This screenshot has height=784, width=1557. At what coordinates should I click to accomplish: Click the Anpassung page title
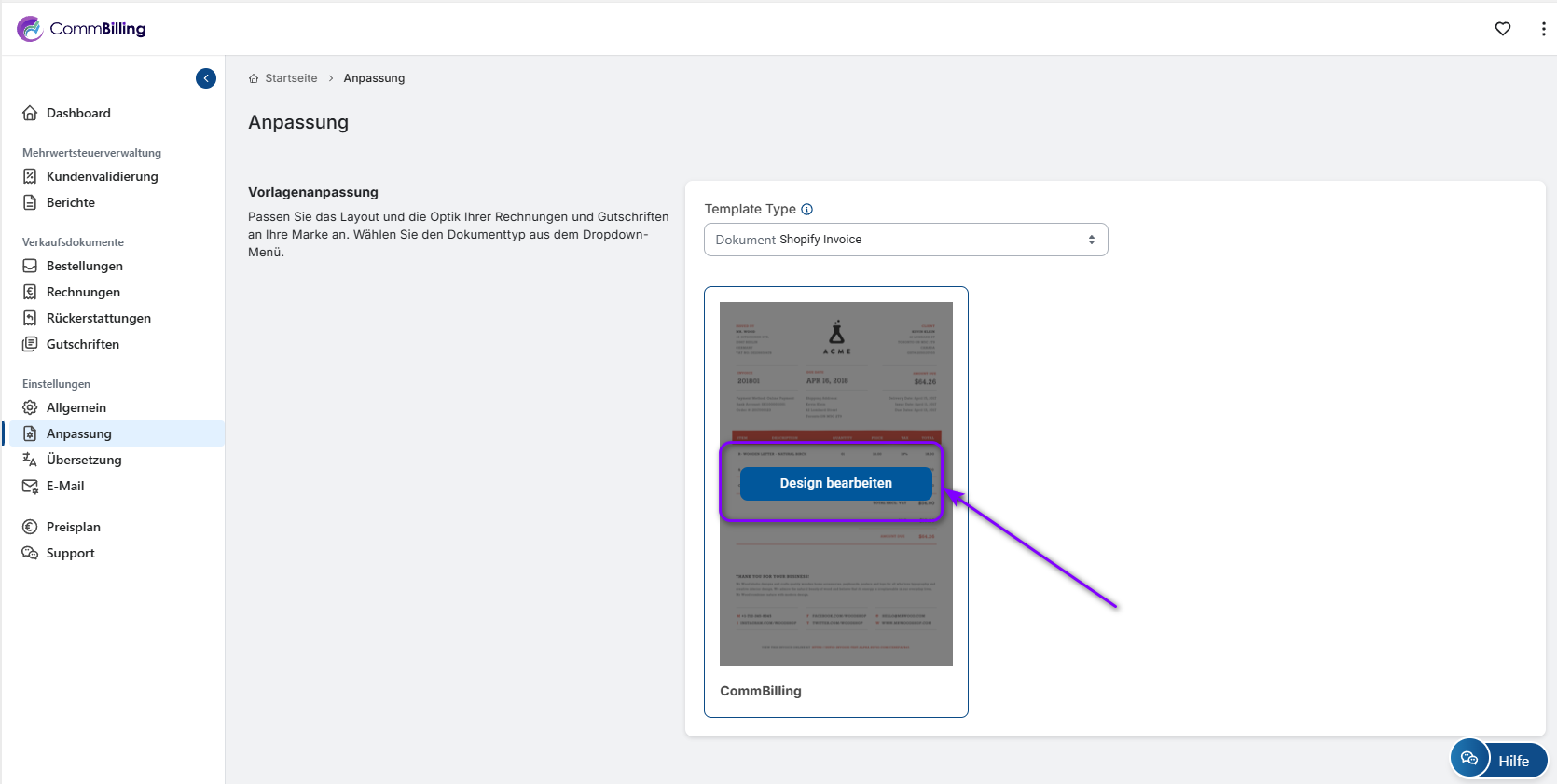click(x=298, y=122)
